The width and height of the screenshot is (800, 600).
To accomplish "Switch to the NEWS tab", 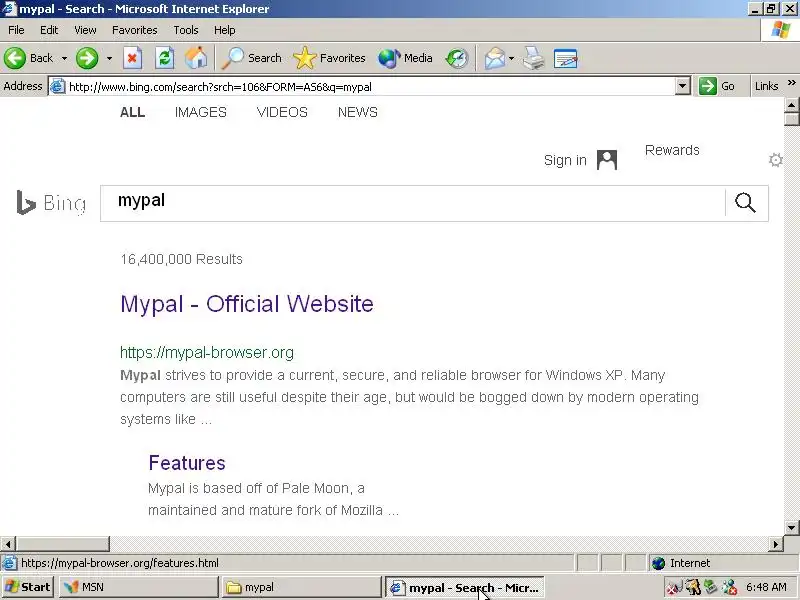I will [x=358, y=112].
